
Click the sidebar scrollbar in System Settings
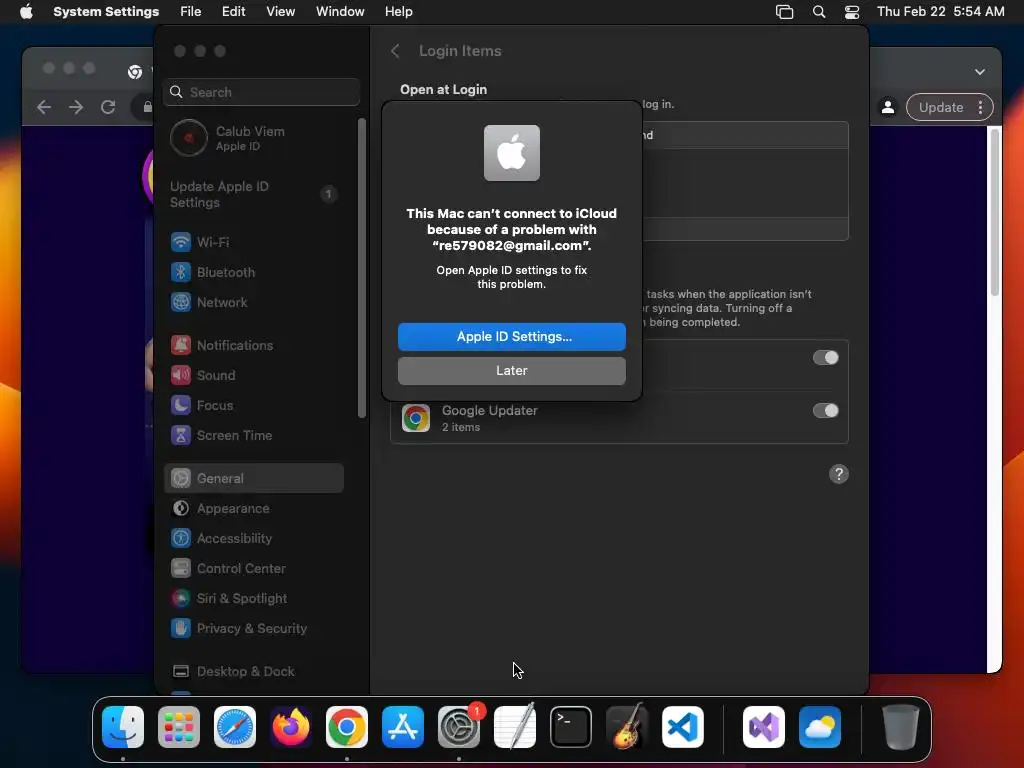click(x=362, y=268)
